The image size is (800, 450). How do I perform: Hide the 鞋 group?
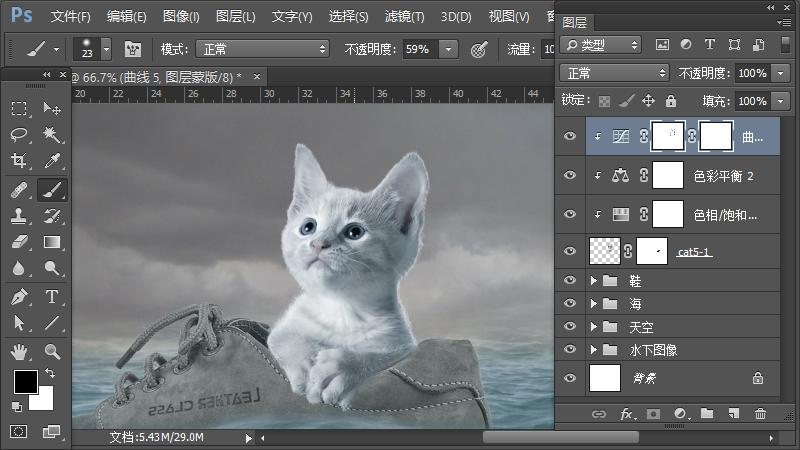pos(570,280)
